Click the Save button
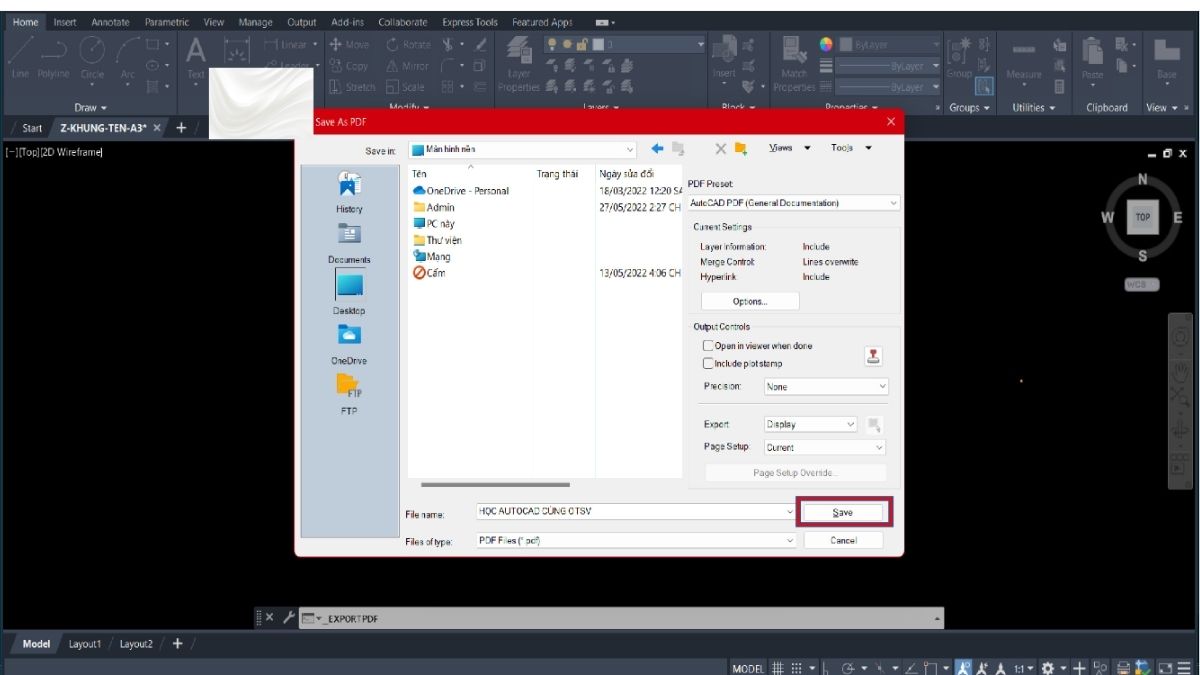This screenshot has width=1200, height=675. (x=843, y=512)
